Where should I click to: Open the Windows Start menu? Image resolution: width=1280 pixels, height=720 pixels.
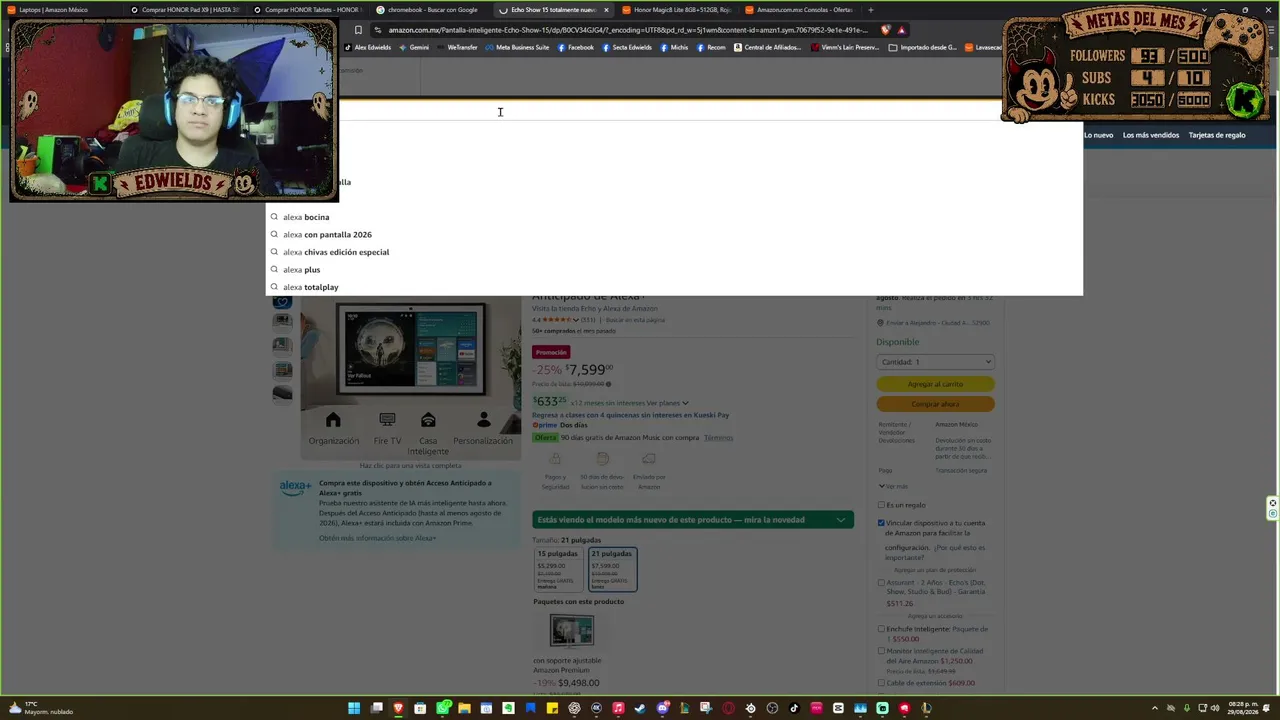[x=354, y=709]
